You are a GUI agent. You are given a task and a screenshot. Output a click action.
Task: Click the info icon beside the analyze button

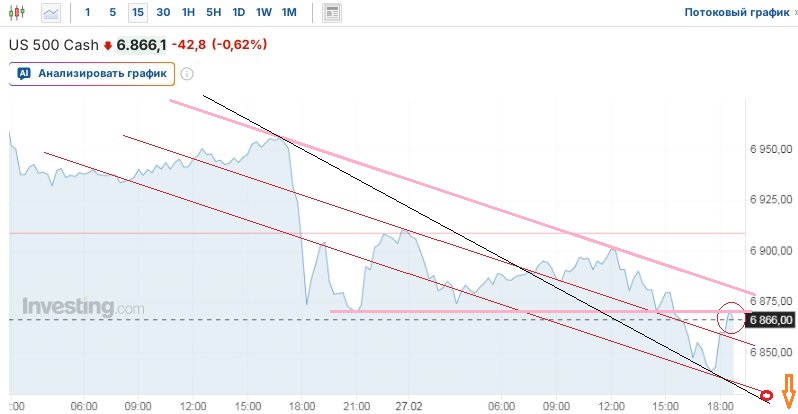187,73
